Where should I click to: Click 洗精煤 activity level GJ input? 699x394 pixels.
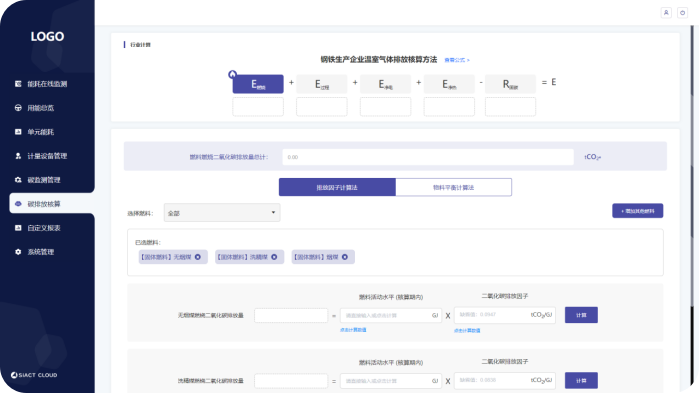pos(391,381)
